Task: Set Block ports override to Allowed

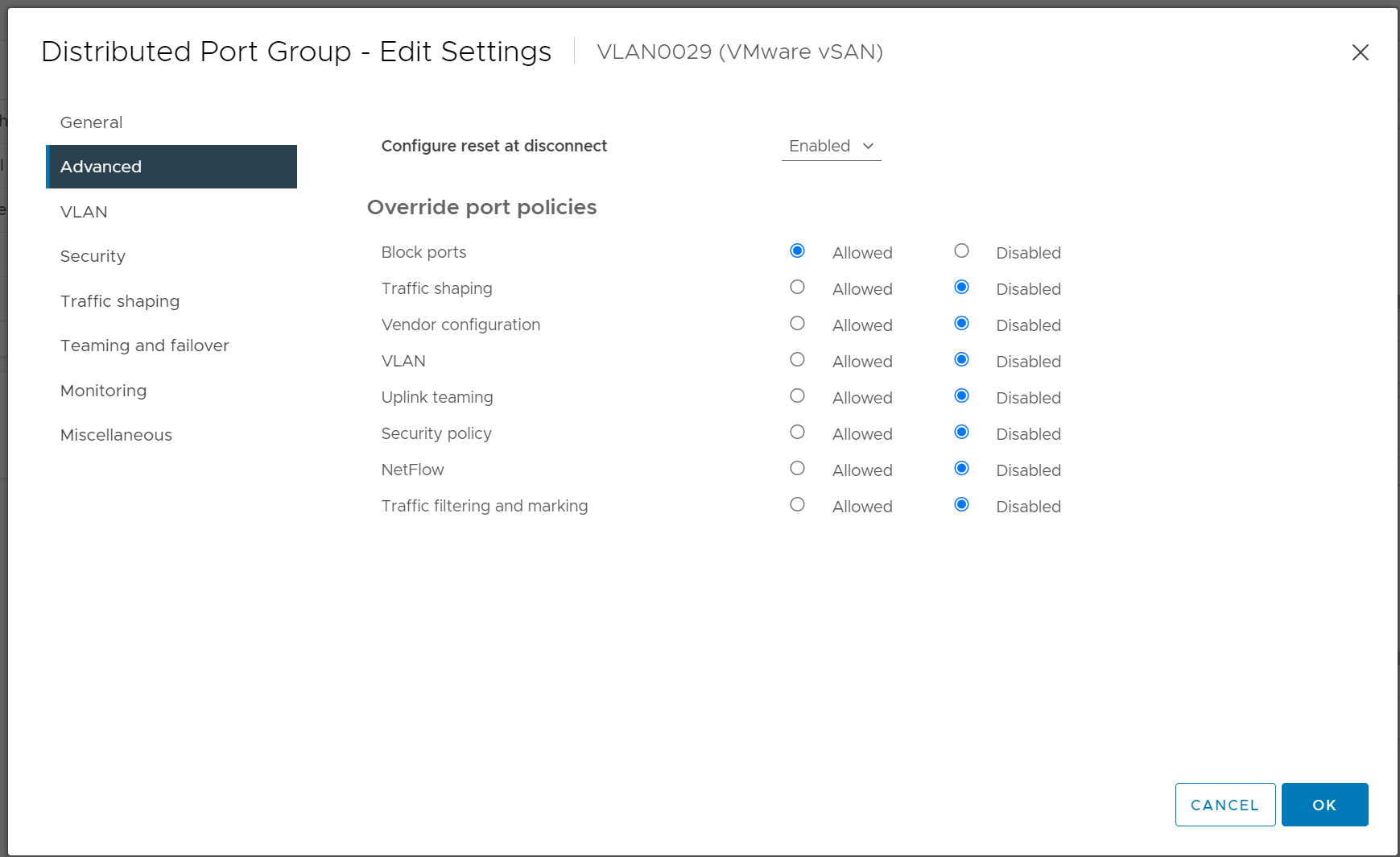Action: 797,250
